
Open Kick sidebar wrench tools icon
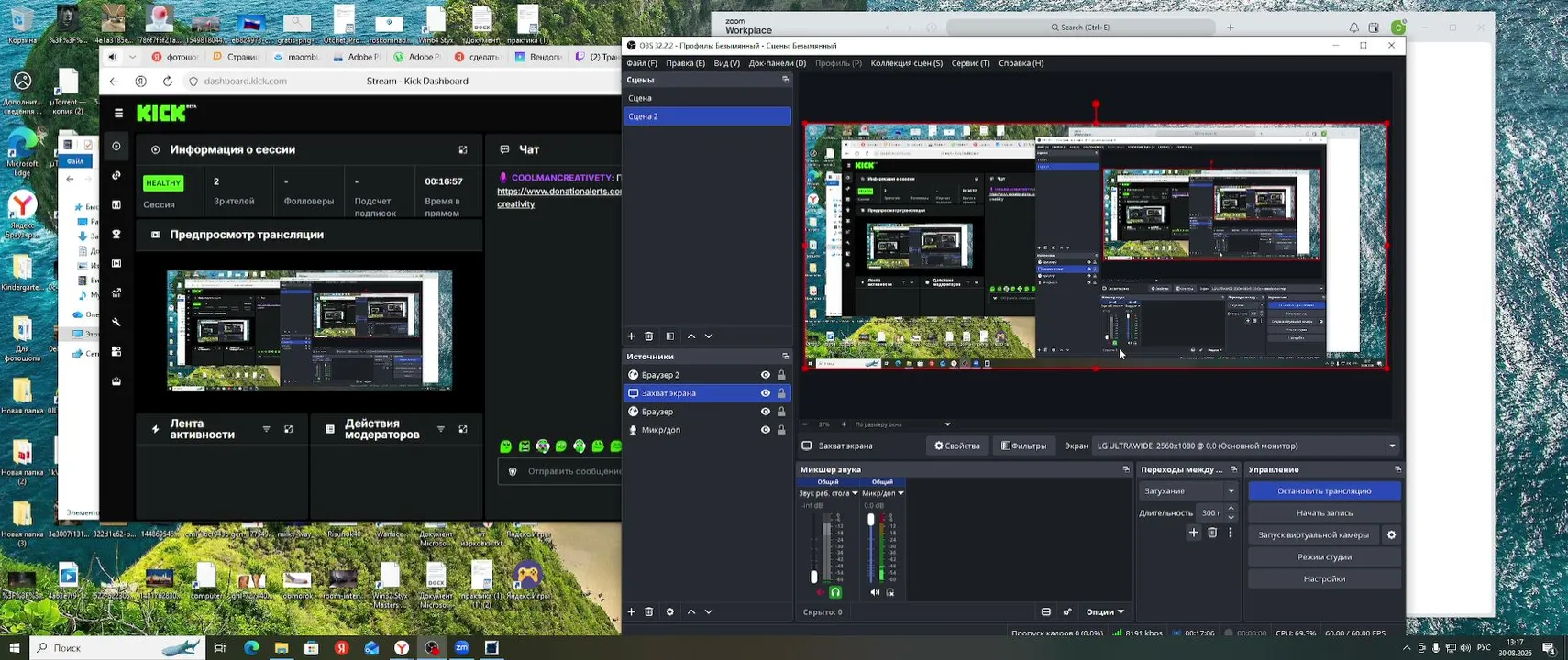116,322
